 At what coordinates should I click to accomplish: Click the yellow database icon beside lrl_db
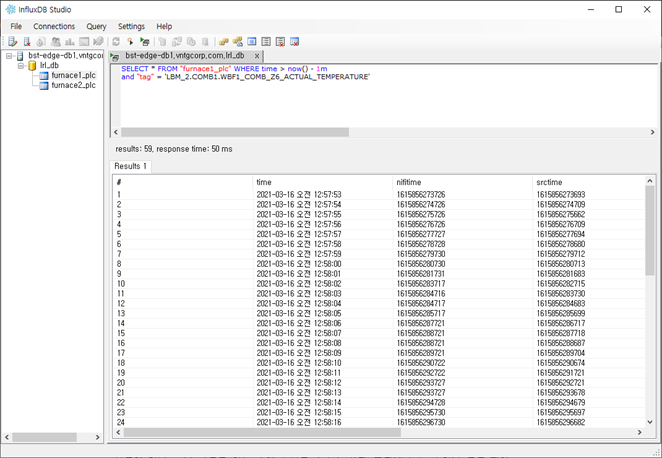(32, 65)
